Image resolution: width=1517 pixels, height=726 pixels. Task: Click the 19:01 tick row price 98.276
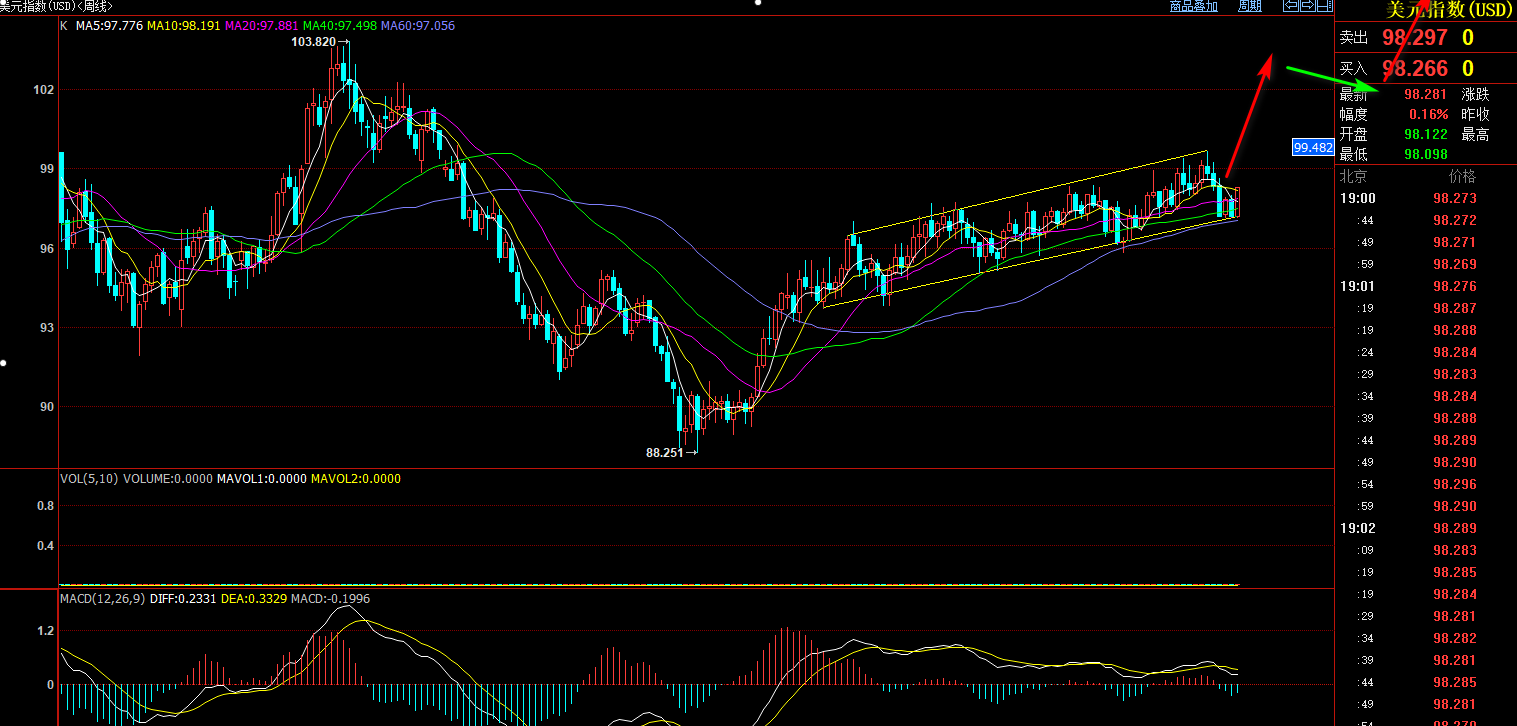pyautogui.click(x=1454, y=286)
